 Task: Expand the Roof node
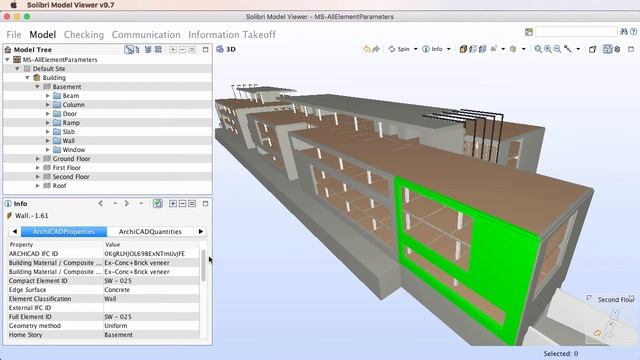tap(38, 185)
